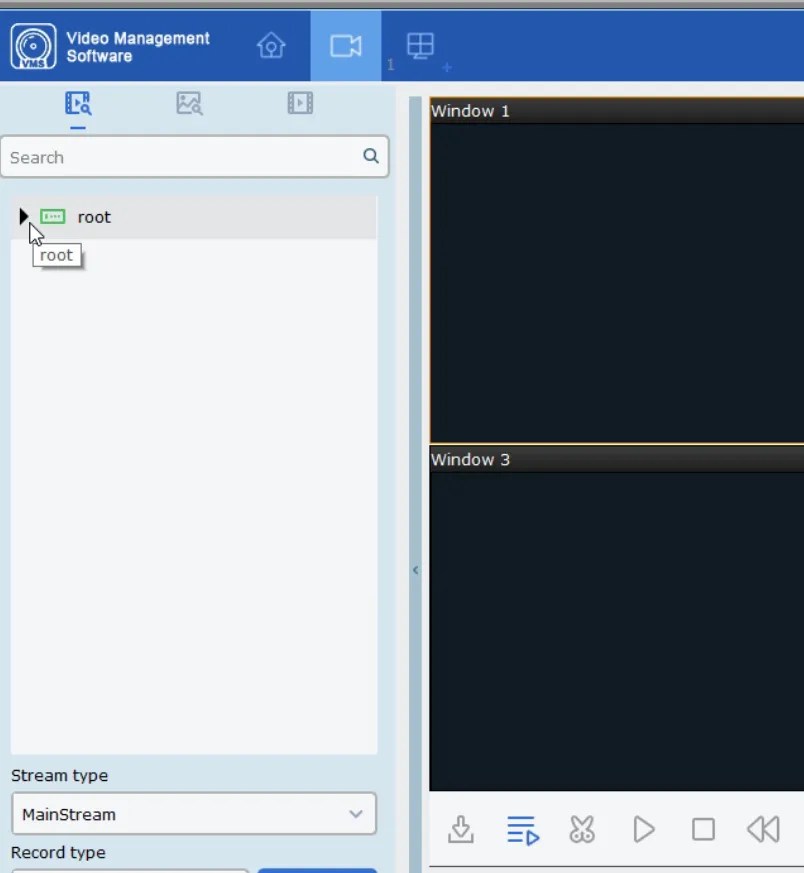Open the camera playback tab
This screenshot has height=873, width=804.
tap(346, 46)
